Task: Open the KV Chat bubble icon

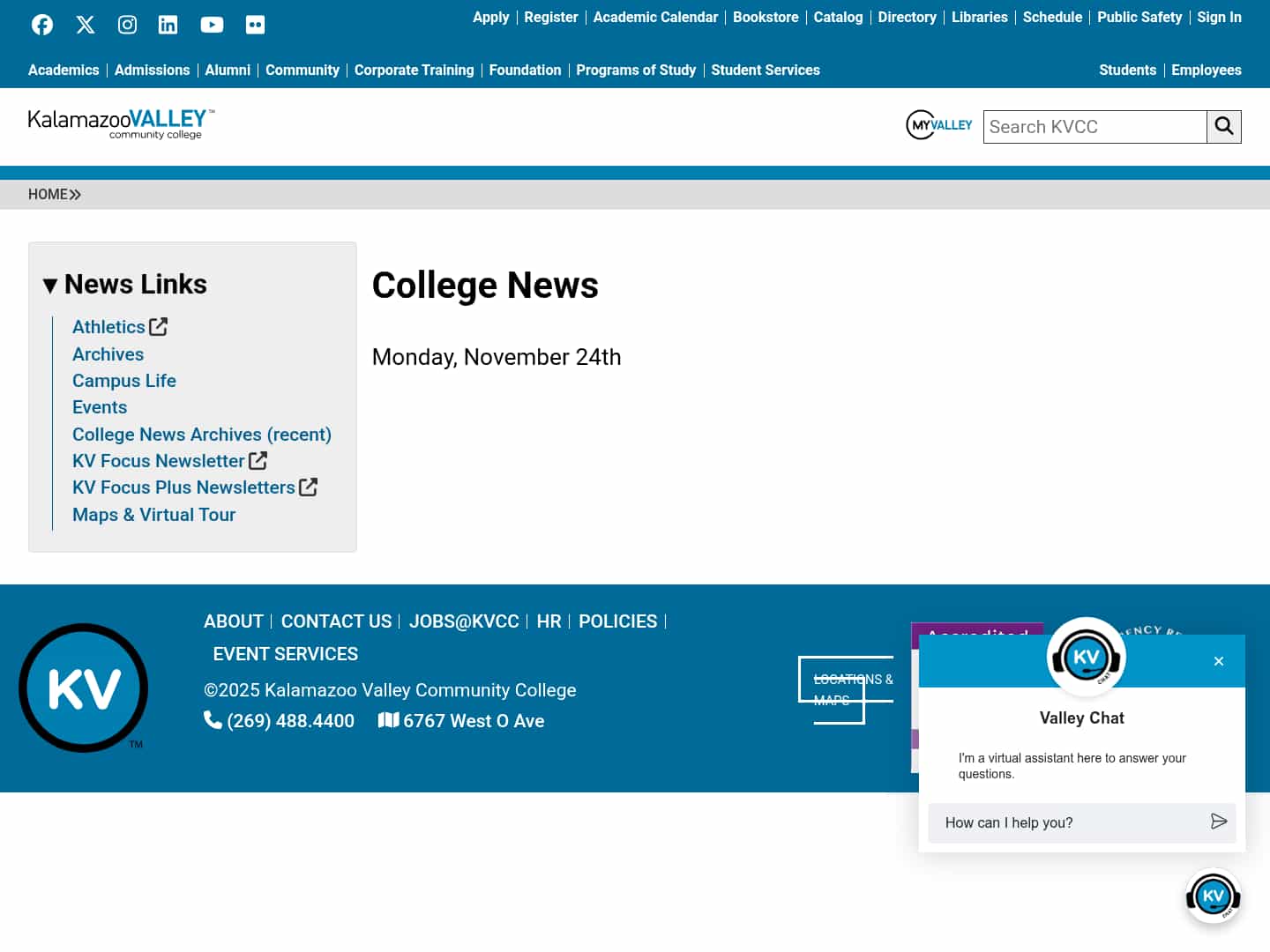Action: [x=1214, y=895]
